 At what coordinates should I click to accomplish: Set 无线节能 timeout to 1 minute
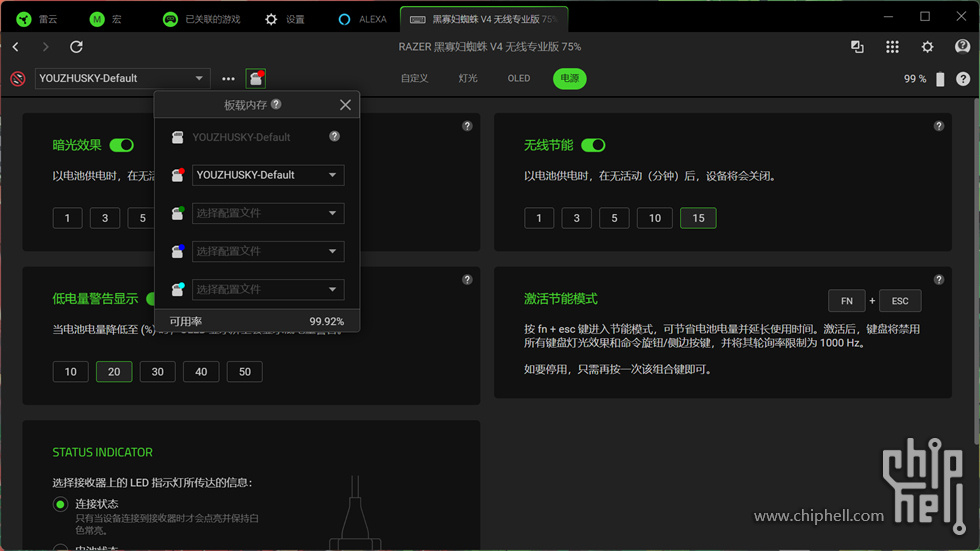[x=539, y=218]
